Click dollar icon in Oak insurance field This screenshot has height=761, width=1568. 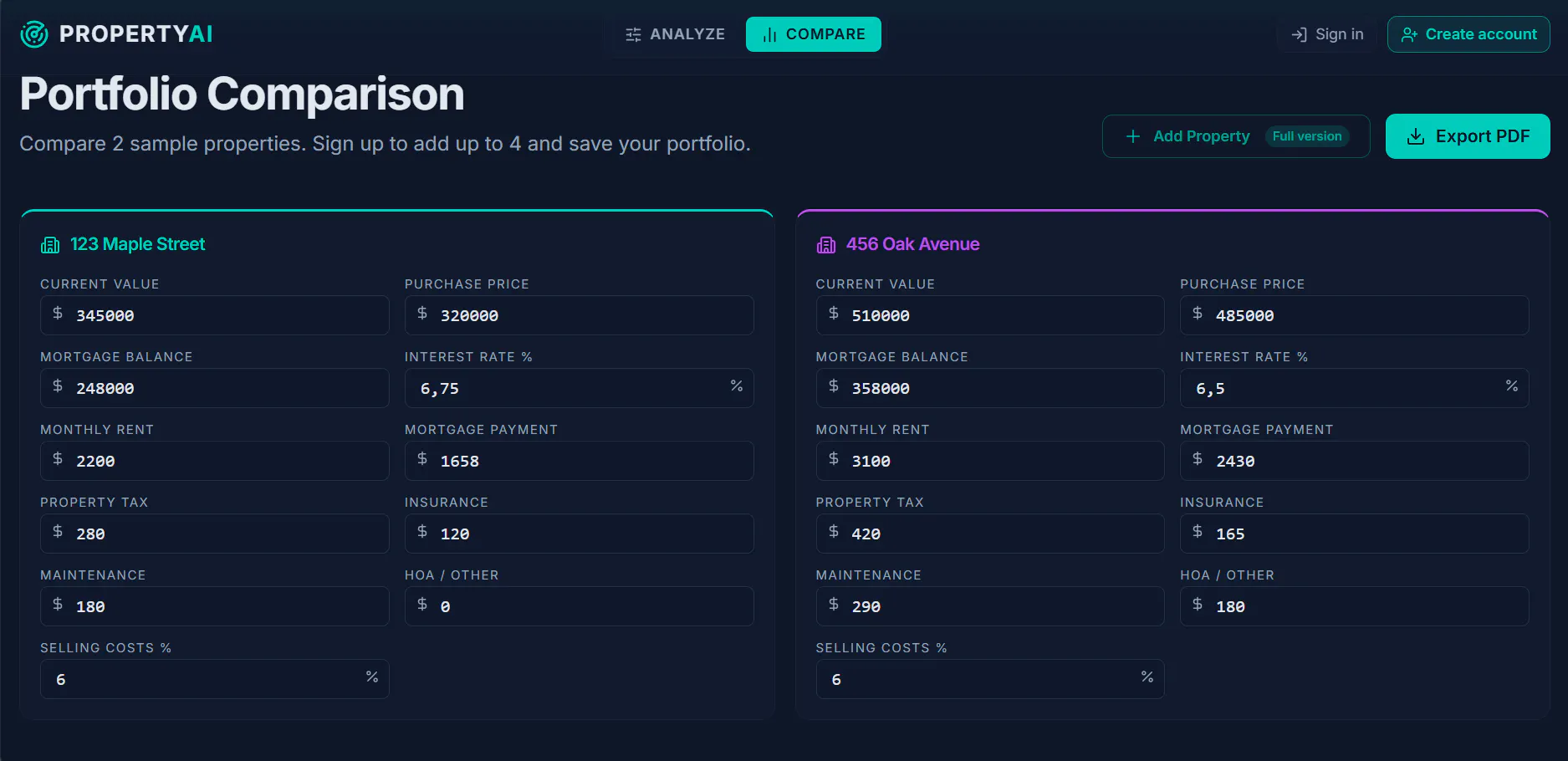[1198, 531]
